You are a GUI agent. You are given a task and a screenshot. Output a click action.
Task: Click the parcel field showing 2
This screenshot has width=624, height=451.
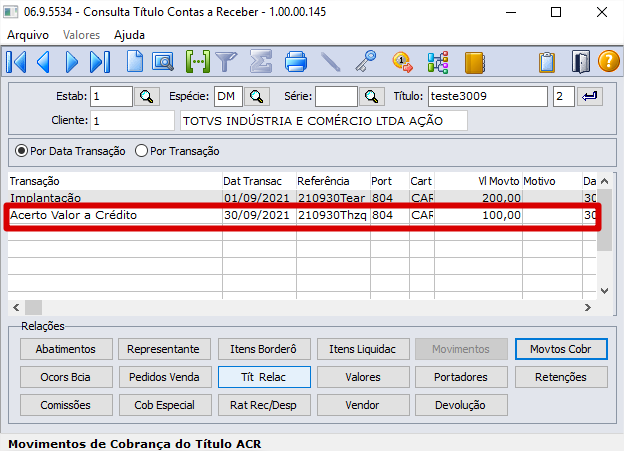click(564, 96)
